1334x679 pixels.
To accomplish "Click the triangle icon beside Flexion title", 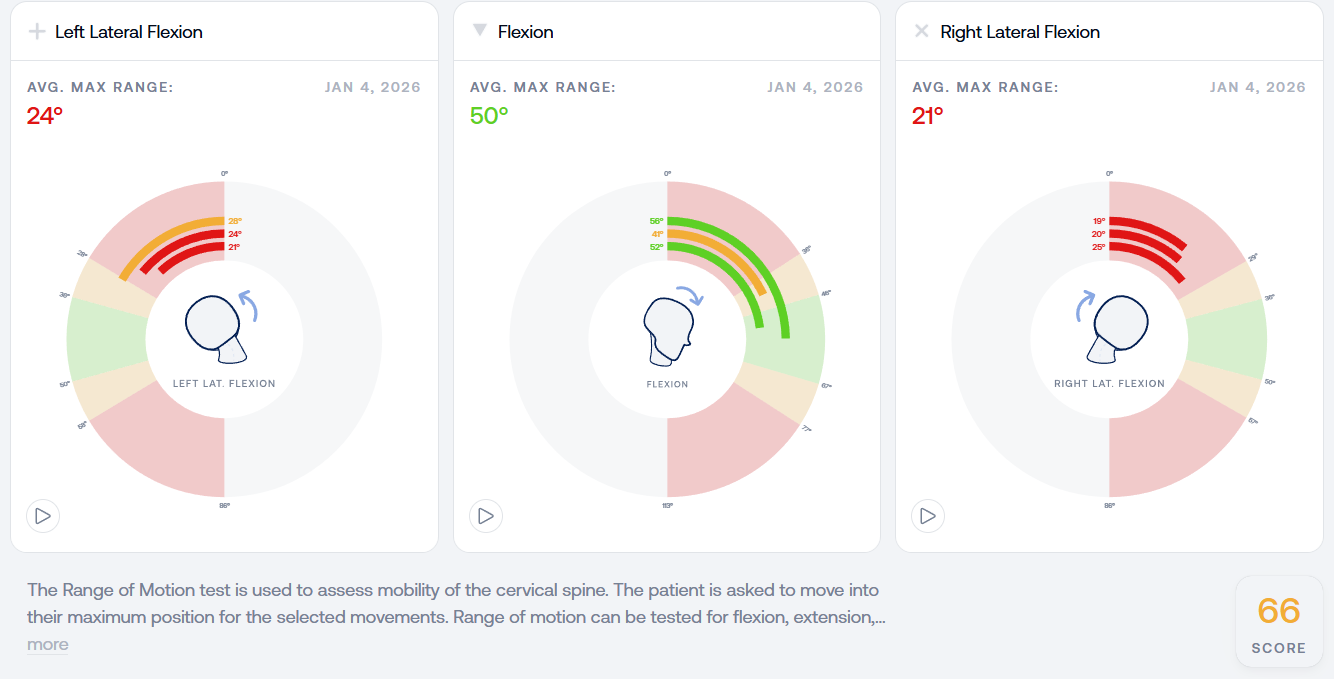I will 479,31.
